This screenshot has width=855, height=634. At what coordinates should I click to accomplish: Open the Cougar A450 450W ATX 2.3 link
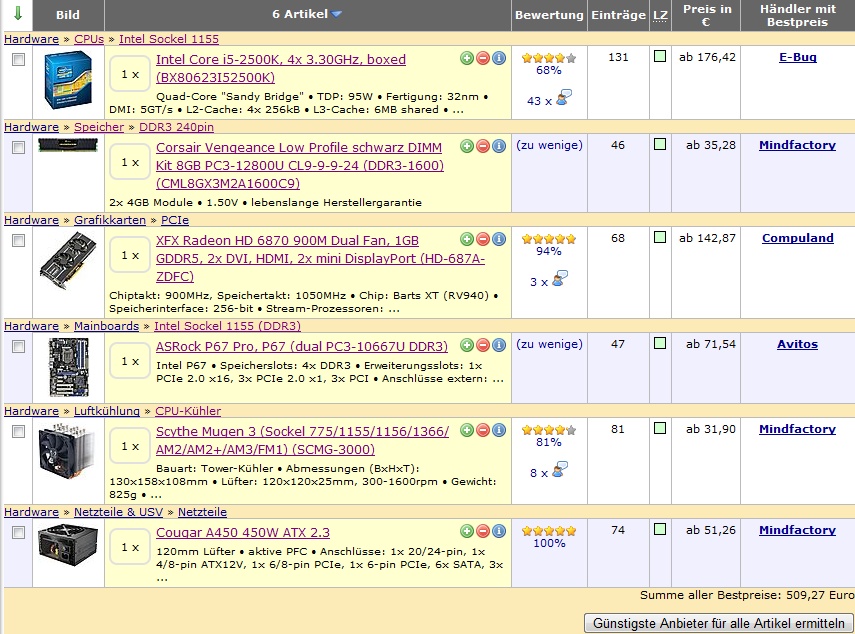click(x=243, y=533)
